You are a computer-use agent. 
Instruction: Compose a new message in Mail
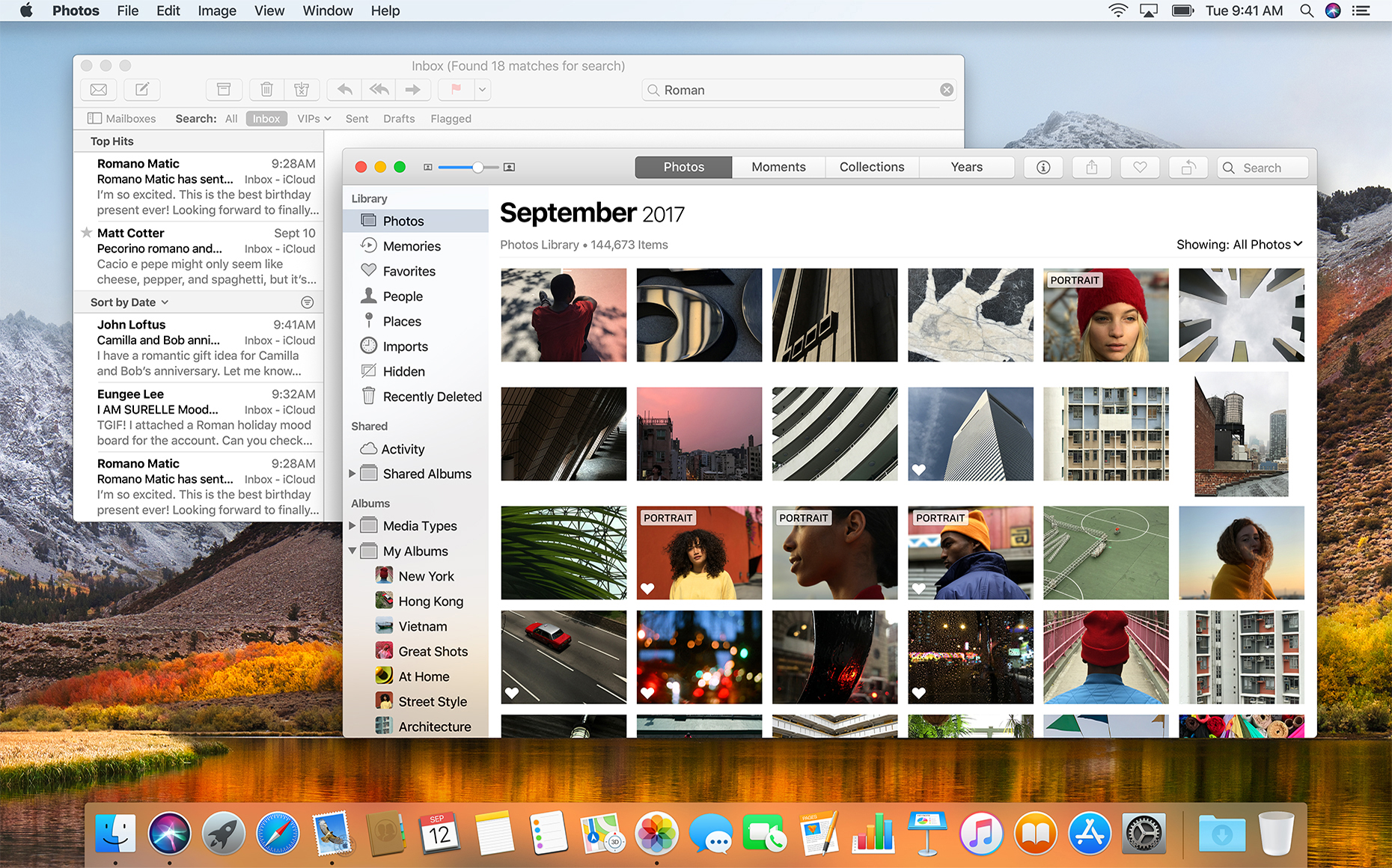click(x=142, y=90)
